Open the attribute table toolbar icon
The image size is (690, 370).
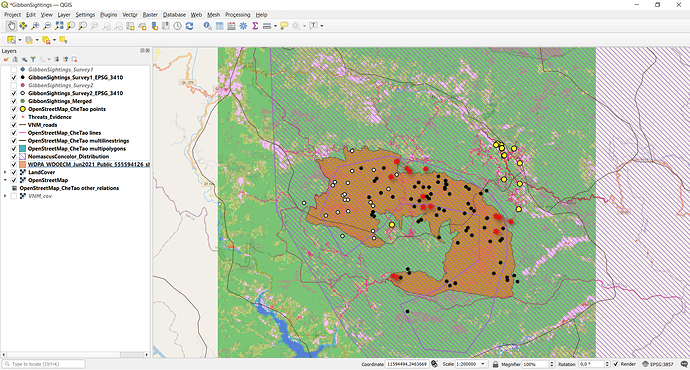click(220, 26)
